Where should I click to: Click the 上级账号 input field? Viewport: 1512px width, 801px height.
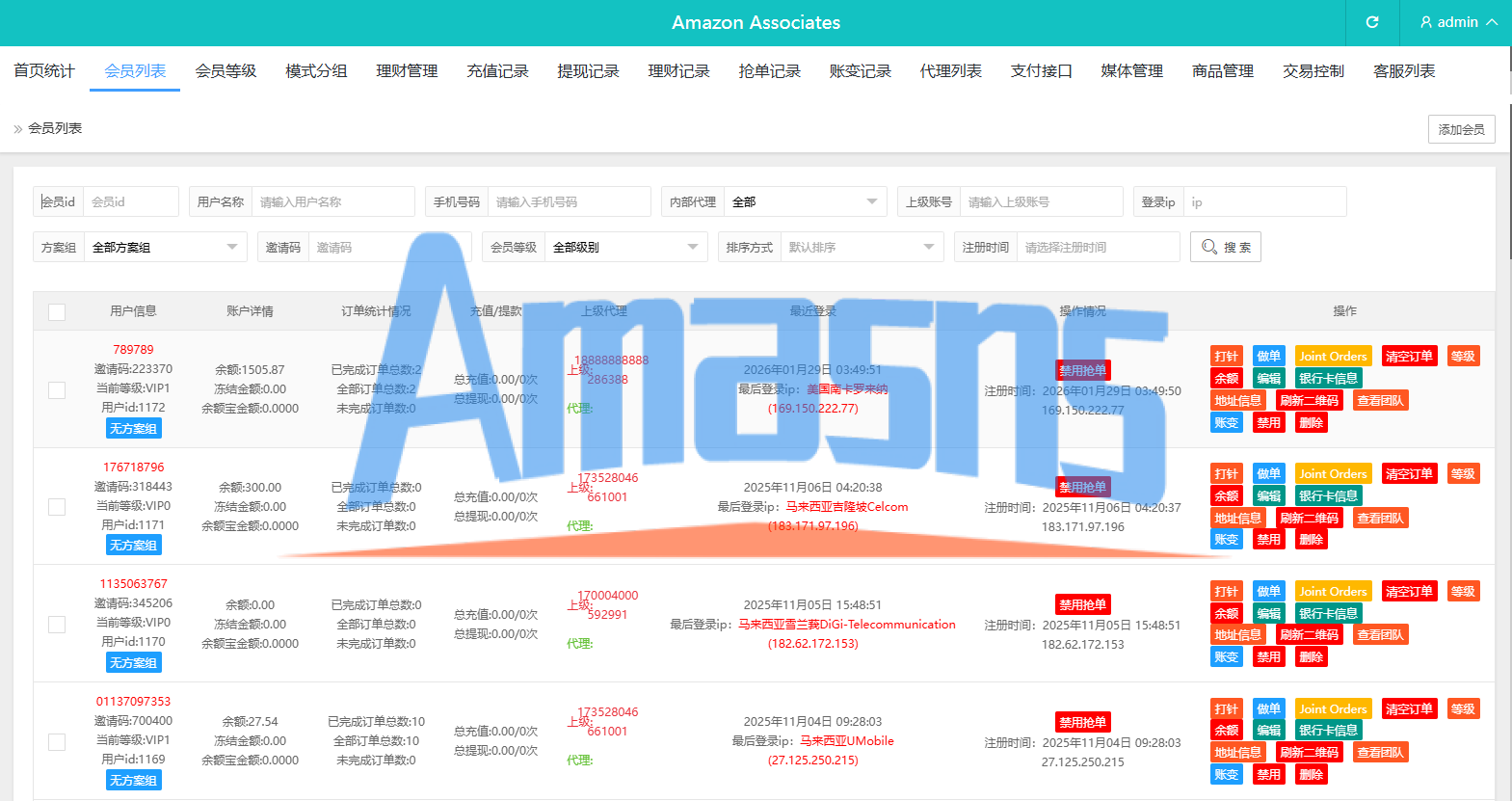tap(1042, 201)
